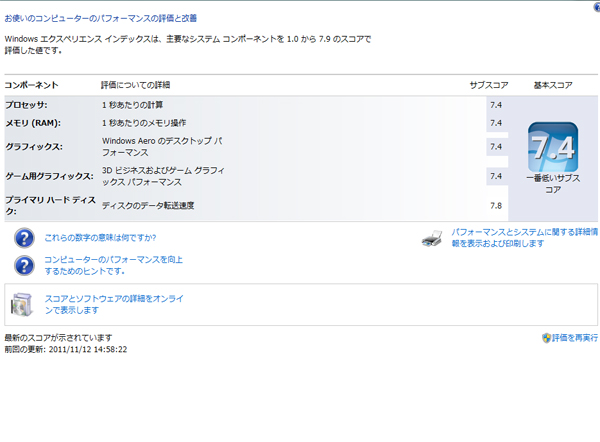Click the question mark icon beside パフォーマンスを向上 hint

click(24, 266)
